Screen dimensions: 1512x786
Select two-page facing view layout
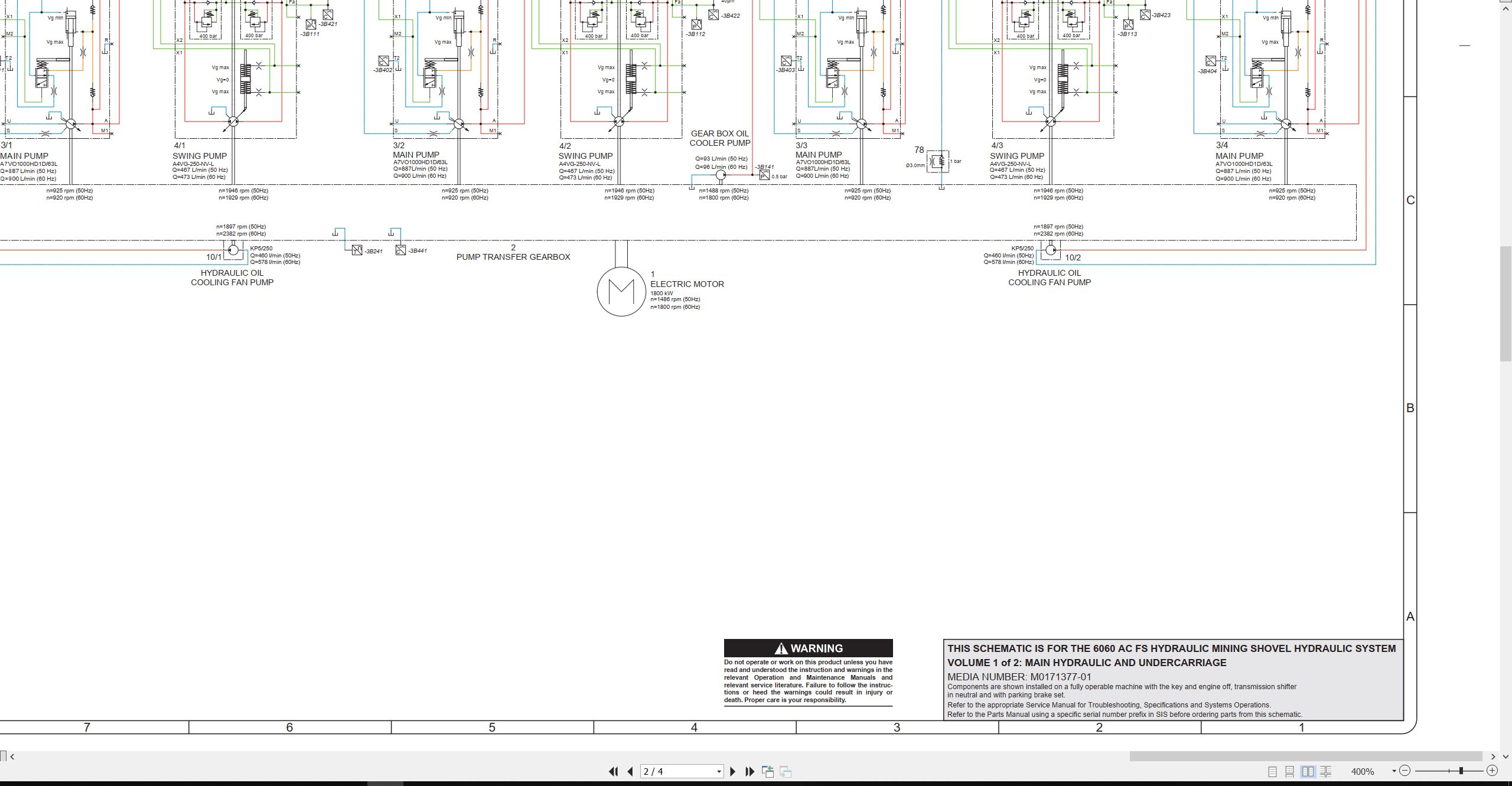coord(1308,771)
